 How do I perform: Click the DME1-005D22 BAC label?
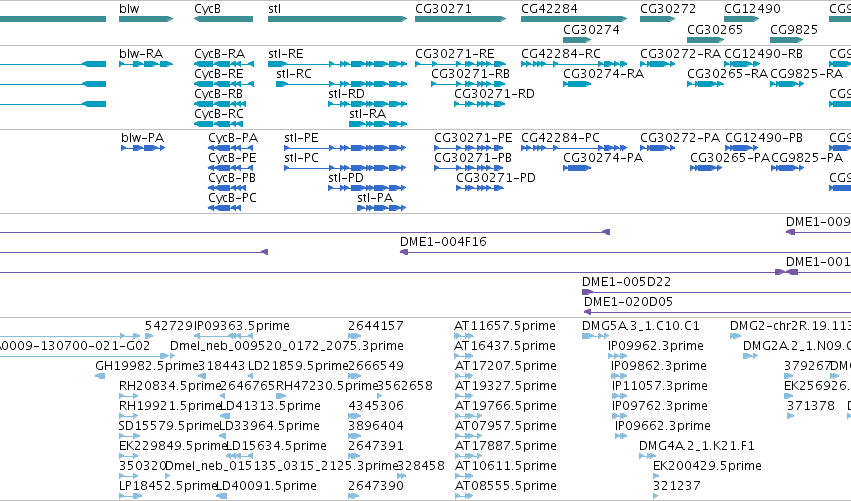pos(626,282)
